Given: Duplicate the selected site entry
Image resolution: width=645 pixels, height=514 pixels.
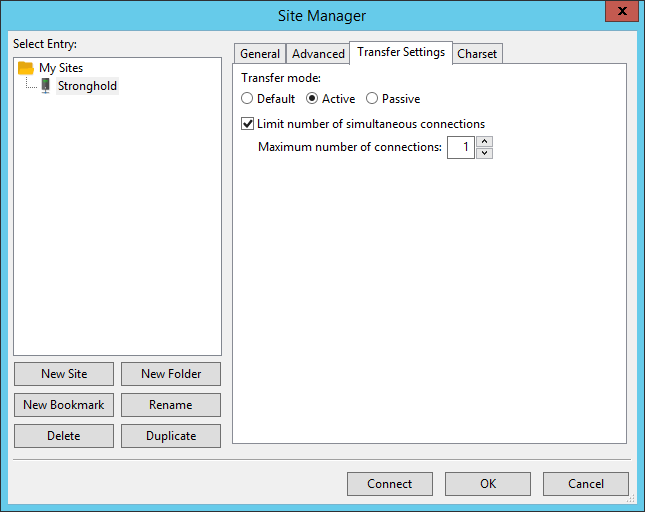Looking at the screenshot, I should (171, 436).
